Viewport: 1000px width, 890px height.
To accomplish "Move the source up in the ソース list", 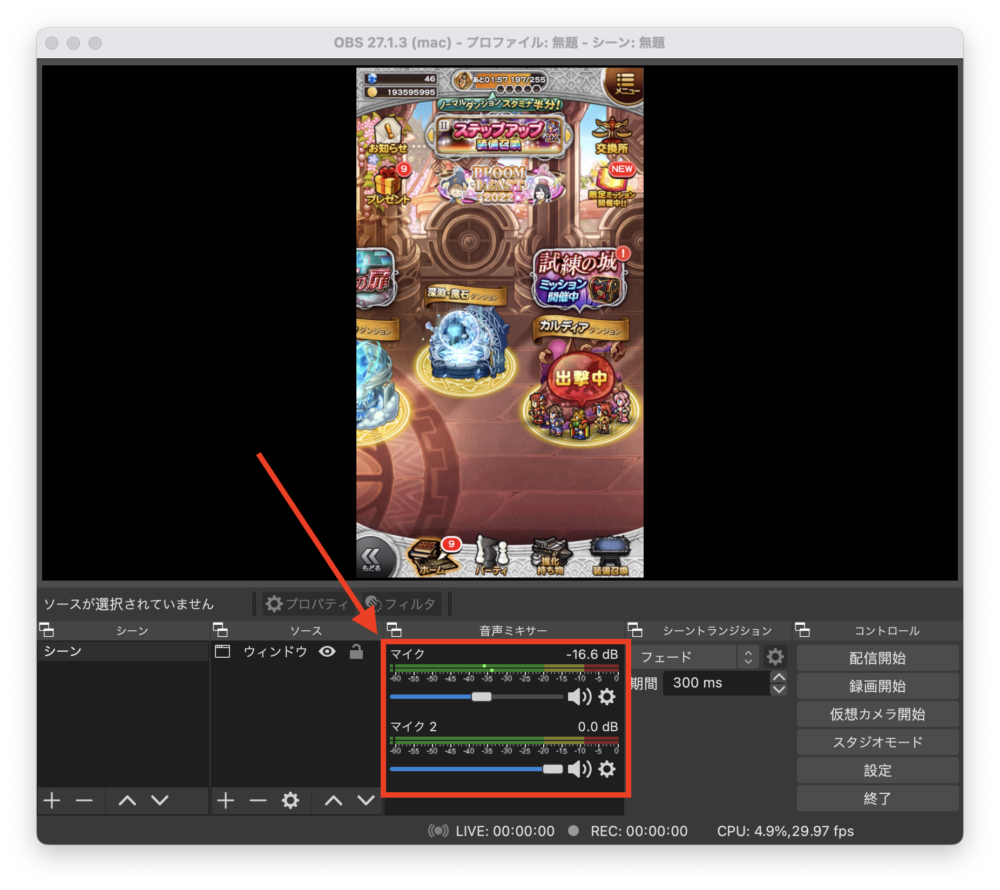I will coord(334,800).
